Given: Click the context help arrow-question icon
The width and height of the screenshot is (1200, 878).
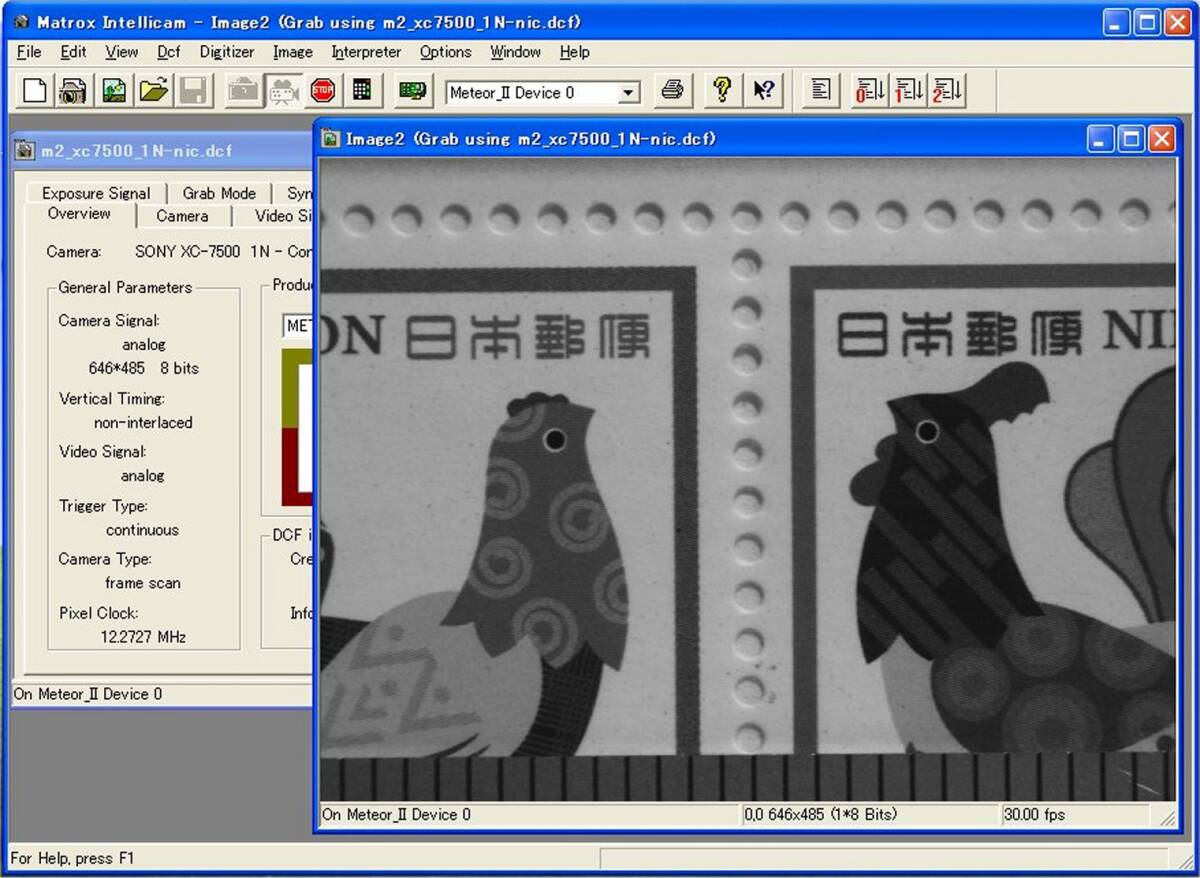Looking at the screenshot, I should point(762,92).
